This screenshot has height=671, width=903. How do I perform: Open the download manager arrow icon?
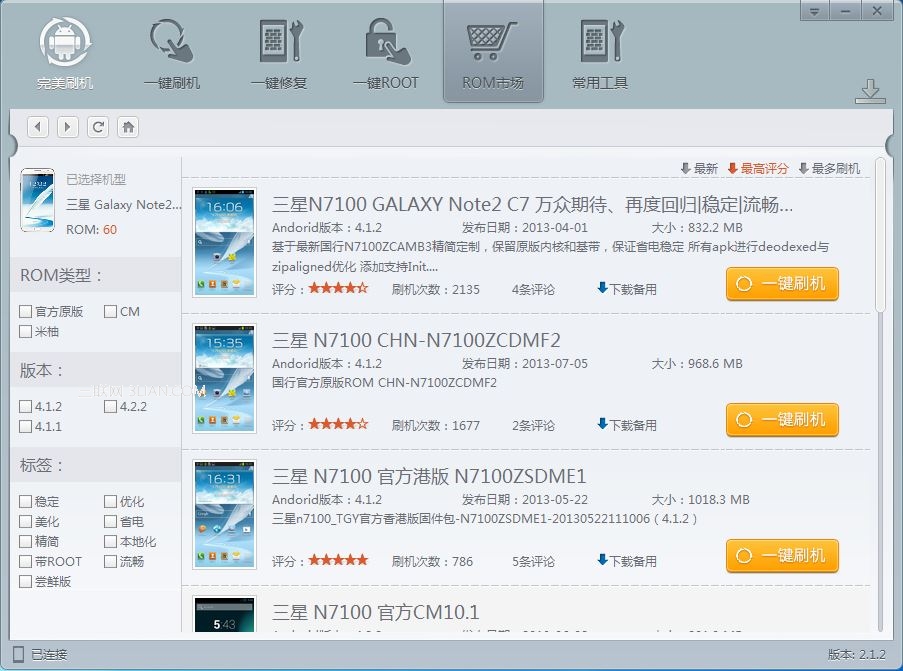click(x=870, y=92)
